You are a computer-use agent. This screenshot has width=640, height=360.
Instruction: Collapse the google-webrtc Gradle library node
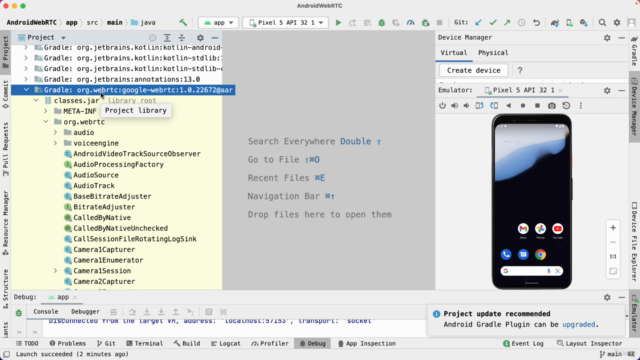[26, 90]
